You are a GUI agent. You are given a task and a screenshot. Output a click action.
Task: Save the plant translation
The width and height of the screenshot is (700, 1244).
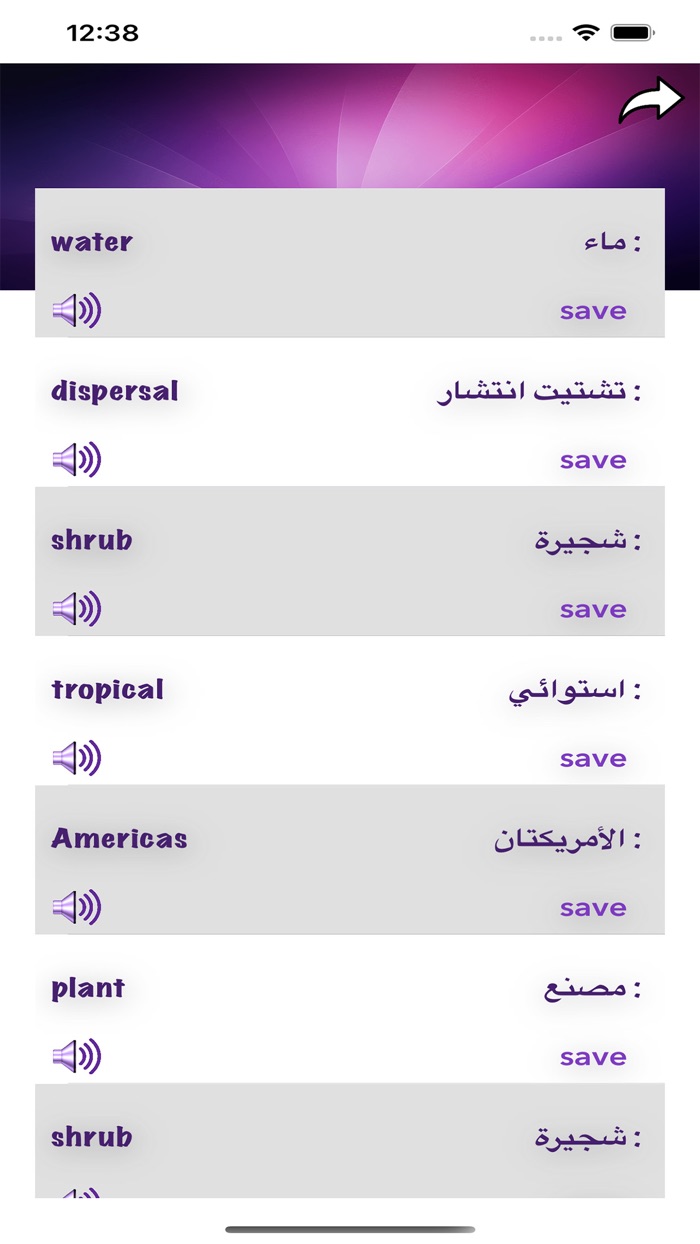[x=592, y=1056]
